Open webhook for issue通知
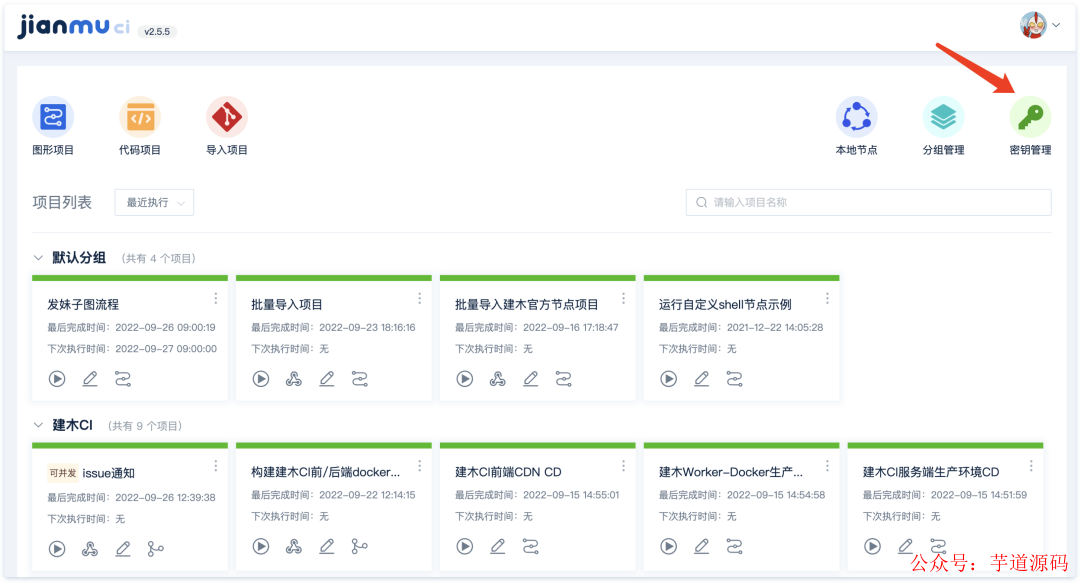 [90, 549]
